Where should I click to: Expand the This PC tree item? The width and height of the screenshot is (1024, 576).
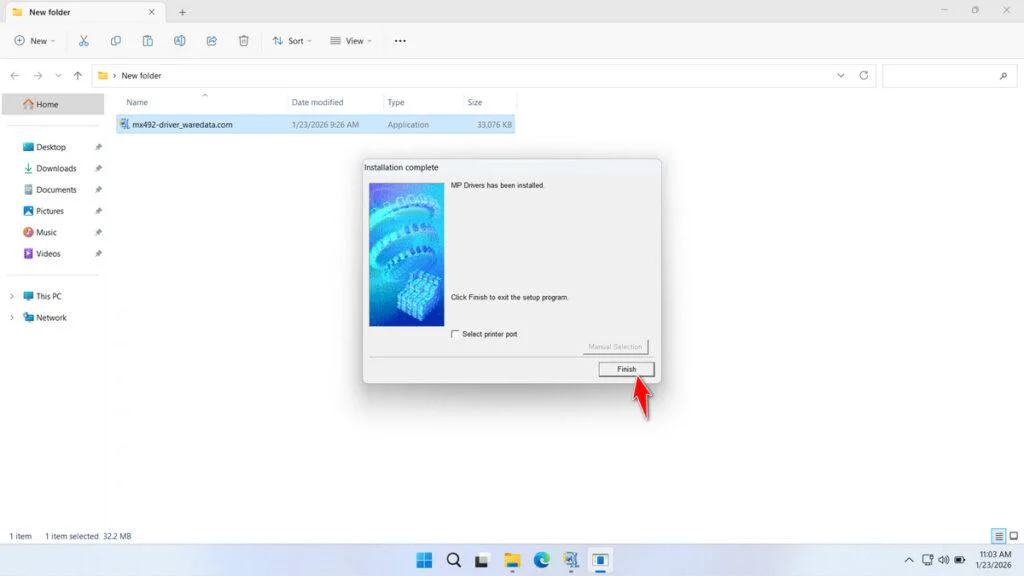(x=12, y=296)
